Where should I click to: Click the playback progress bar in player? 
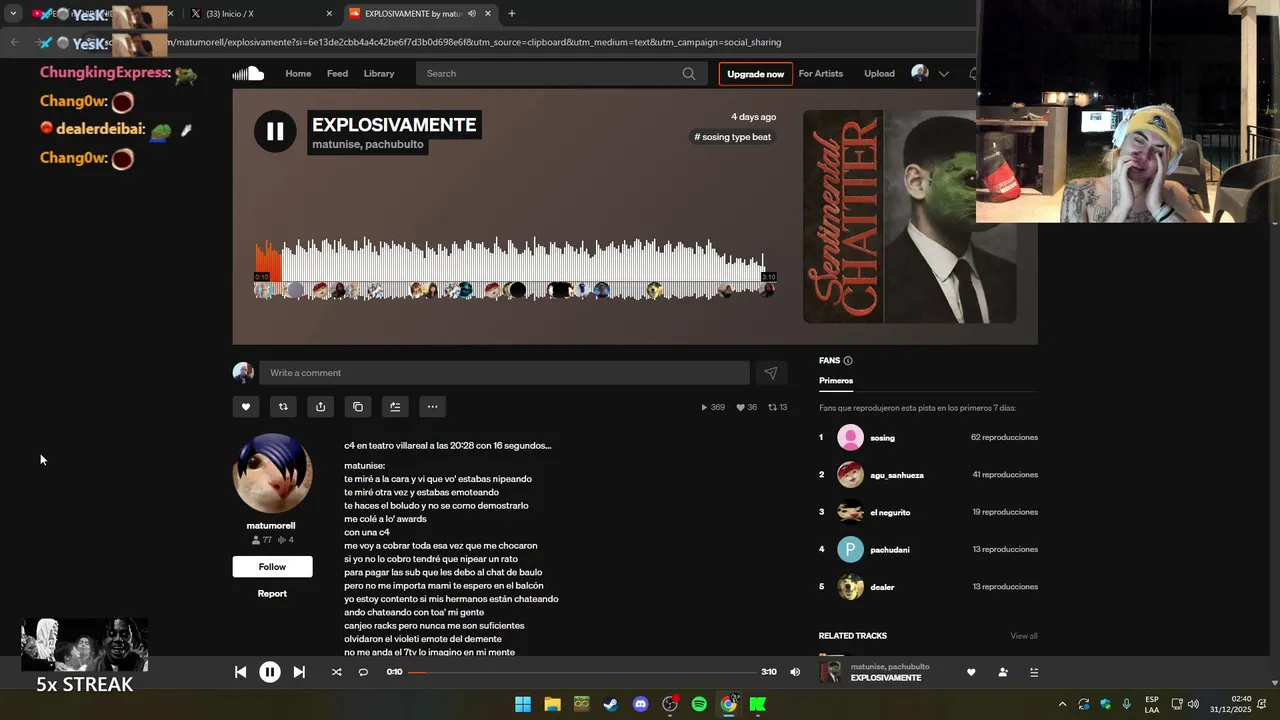click(x=581, y=672)
